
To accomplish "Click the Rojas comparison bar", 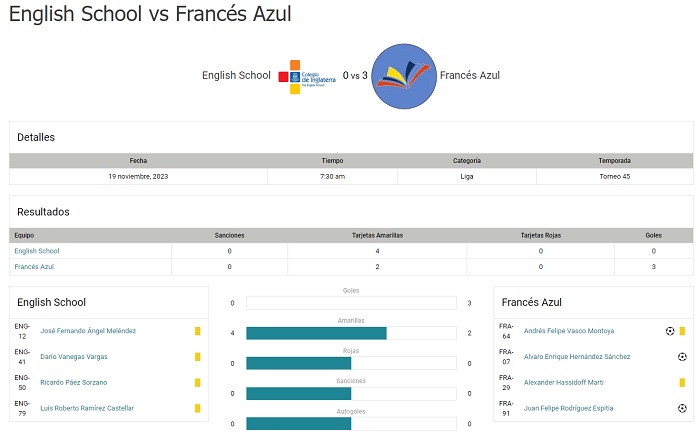I will coord(350,363).
